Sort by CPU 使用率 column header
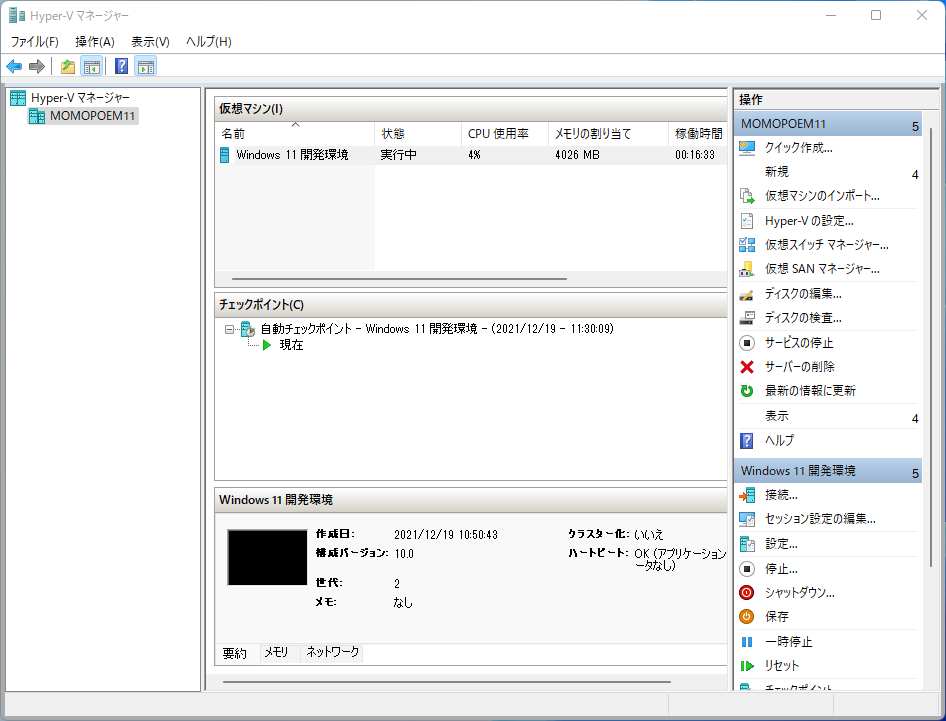This screenshot has height=721, width=946. tap(505, 134)
